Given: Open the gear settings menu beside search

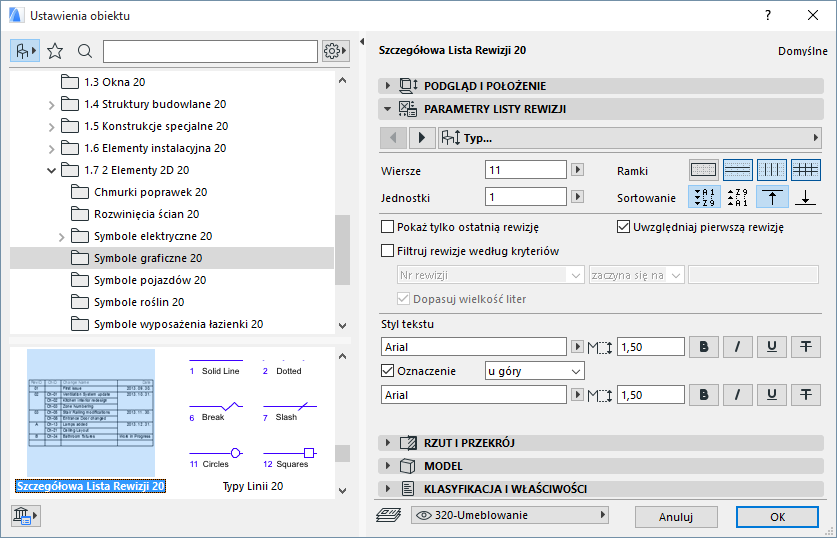Looking at the screenshot, I should (335, 51).
